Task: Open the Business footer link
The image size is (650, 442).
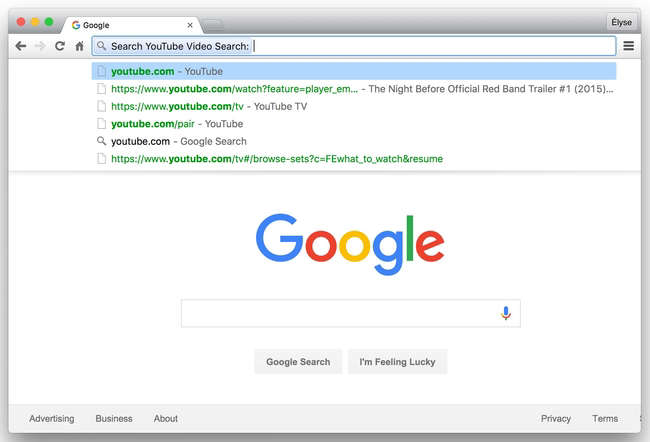Action: pos(114,418)
